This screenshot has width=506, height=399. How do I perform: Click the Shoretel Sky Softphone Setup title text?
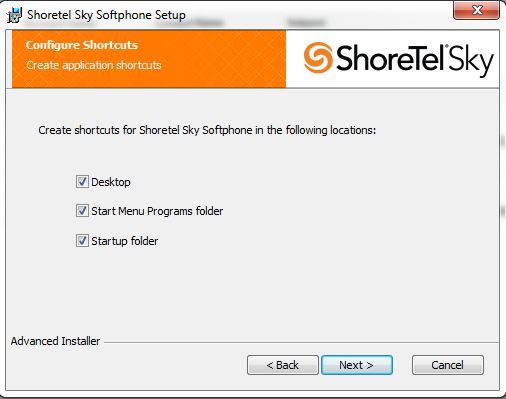pyautogui.click(x=106, y=15)
